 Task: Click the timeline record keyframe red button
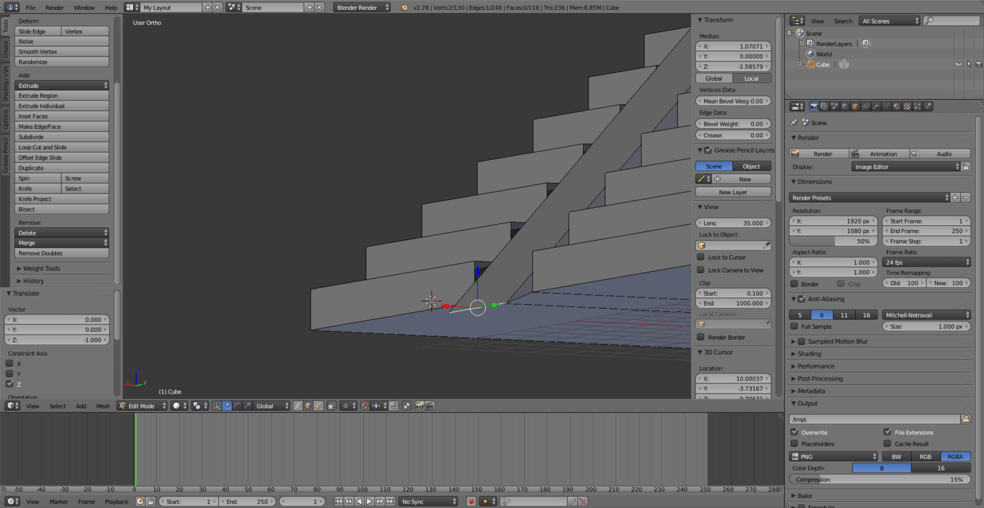pyautogui.click(x=471, y=501)
